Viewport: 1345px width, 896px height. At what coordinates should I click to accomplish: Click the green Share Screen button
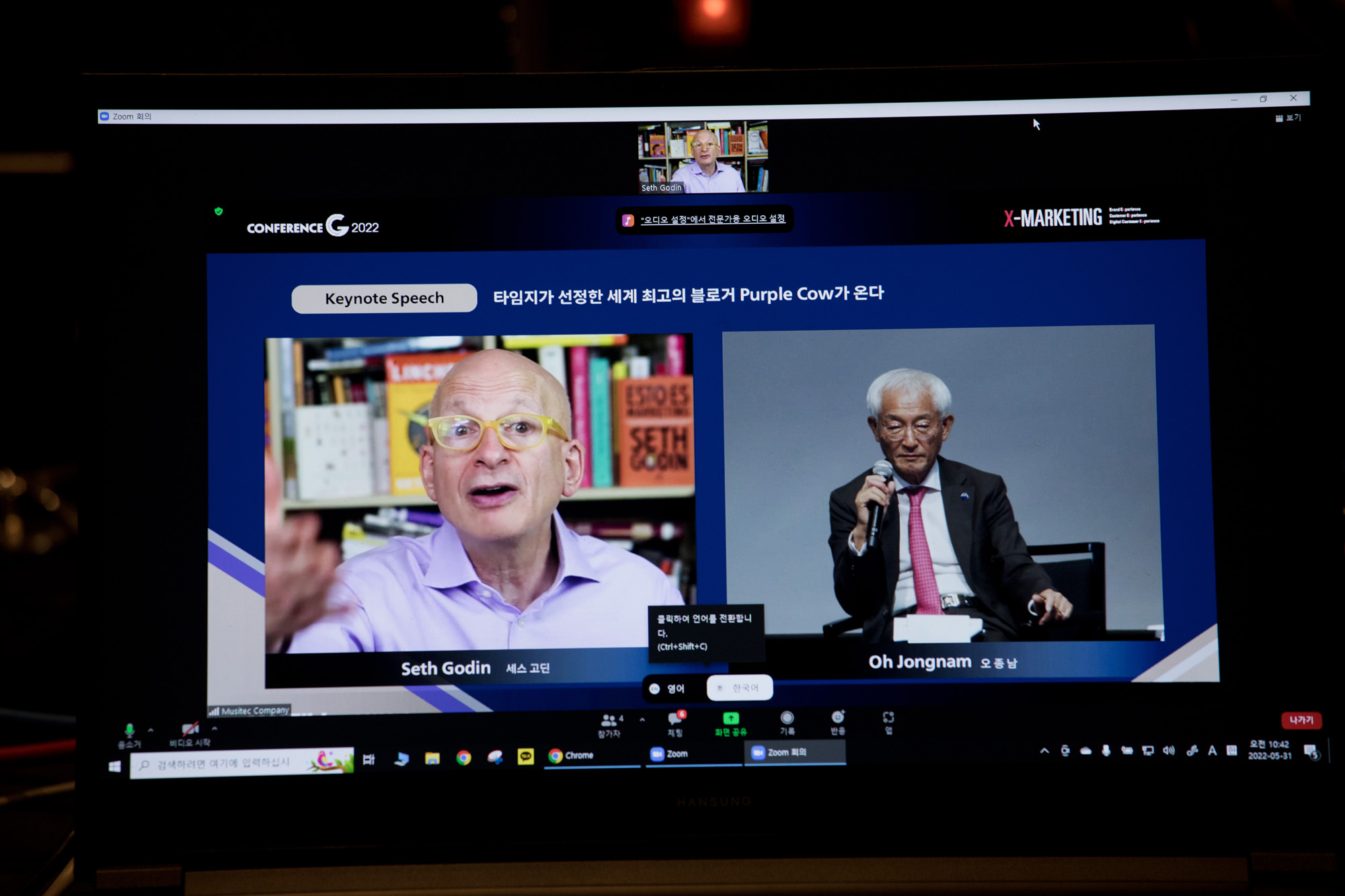tap(731, 724)
